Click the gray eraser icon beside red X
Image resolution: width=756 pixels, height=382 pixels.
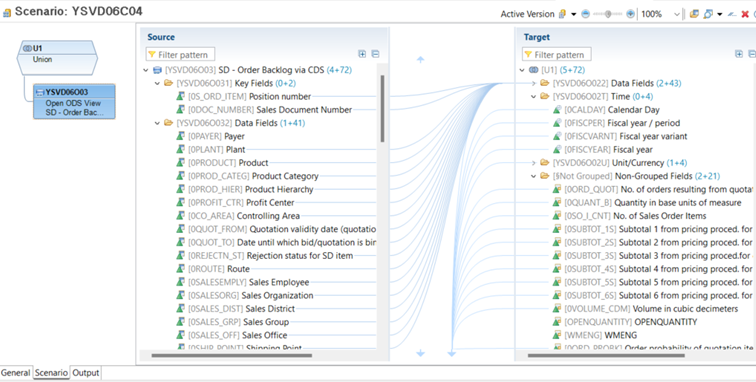[732, 14]
